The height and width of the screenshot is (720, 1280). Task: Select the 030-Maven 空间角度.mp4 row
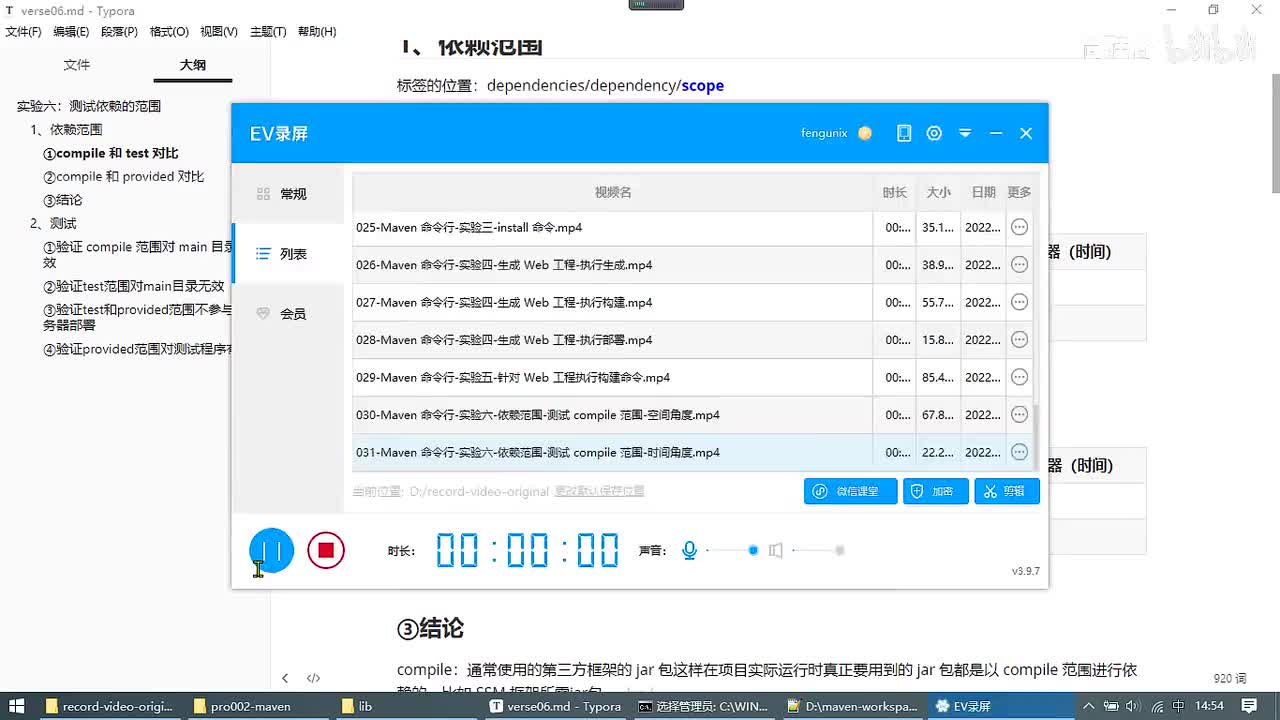[x=693, y=415]
